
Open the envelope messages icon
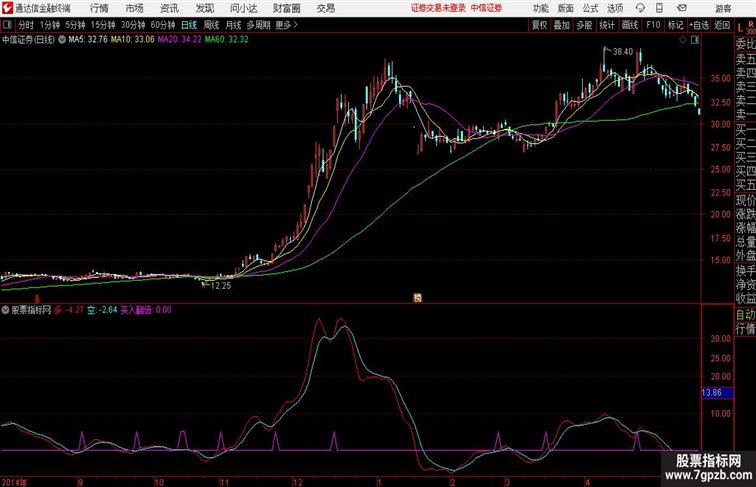click(682, 8)
